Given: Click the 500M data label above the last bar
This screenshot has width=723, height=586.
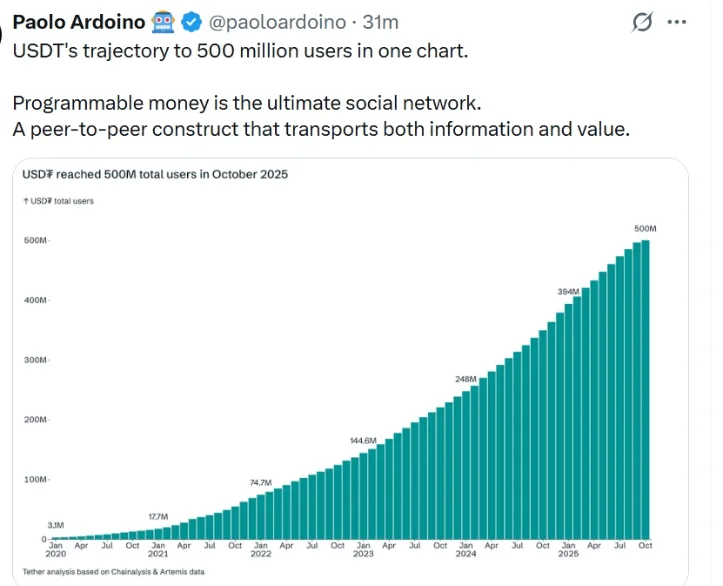Looking at the screenshot, I should tap(645, 229).
